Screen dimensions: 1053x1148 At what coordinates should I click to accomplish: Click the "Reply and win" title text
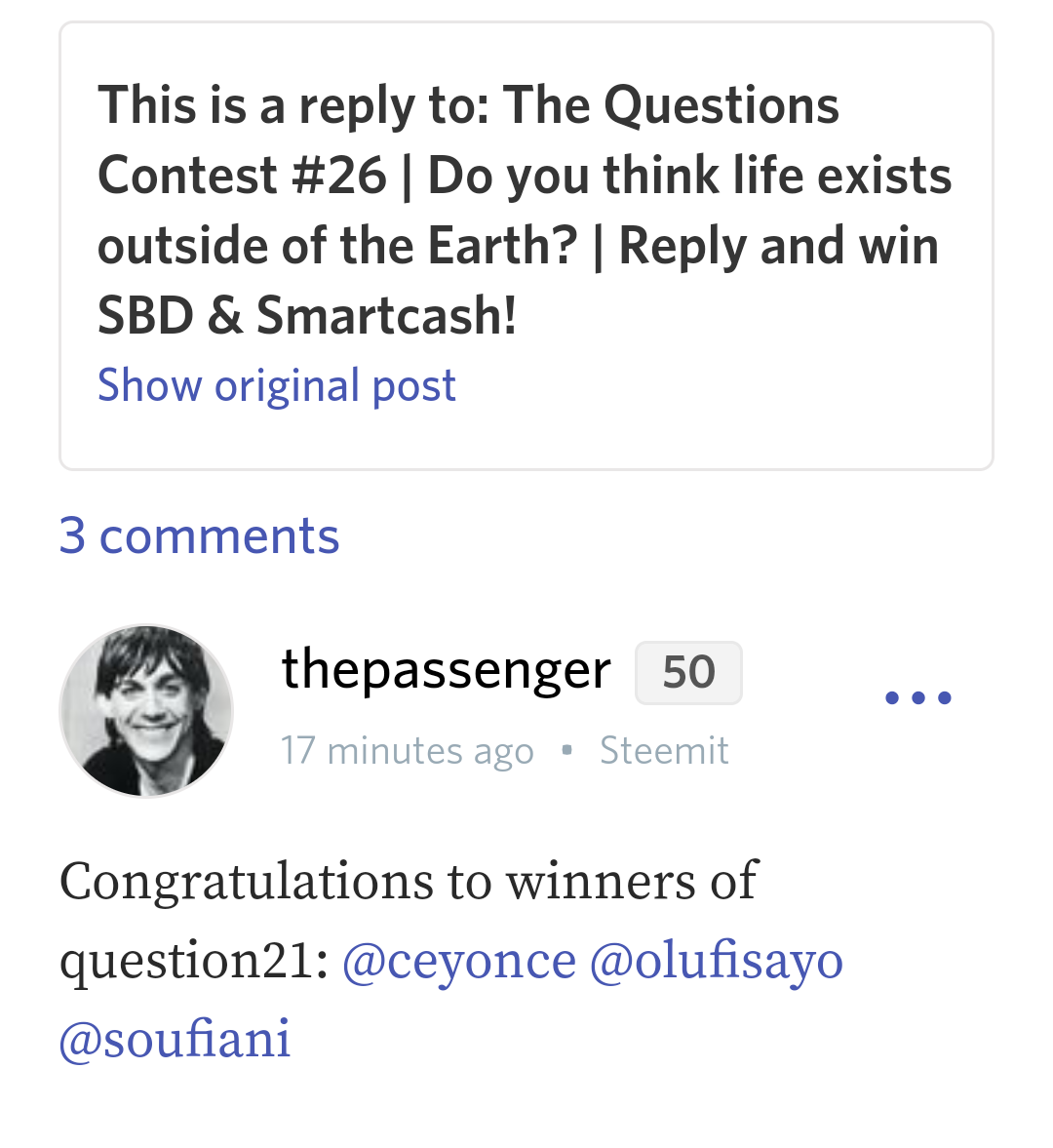pos(778,245)
